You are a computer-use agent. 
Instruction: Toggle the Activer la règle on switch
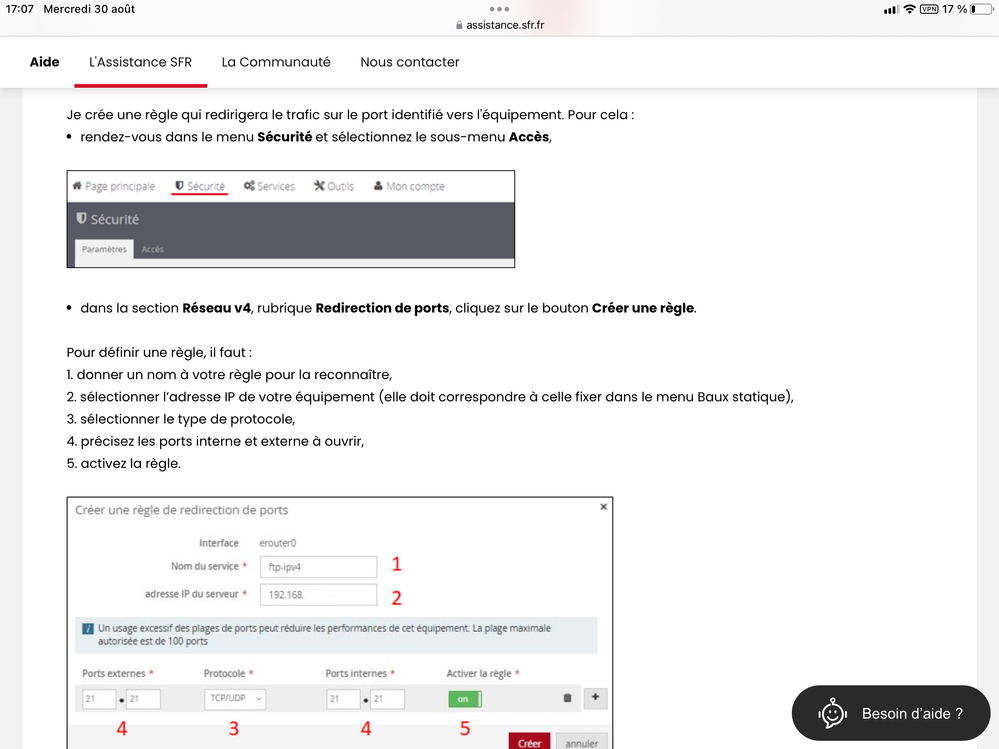(x=464, y=699)
